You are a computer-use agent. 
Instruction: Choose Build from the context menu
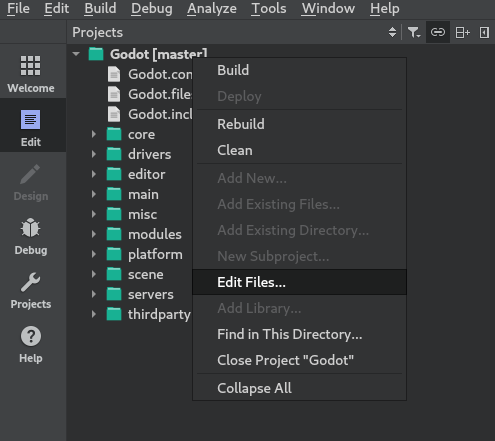299,70
